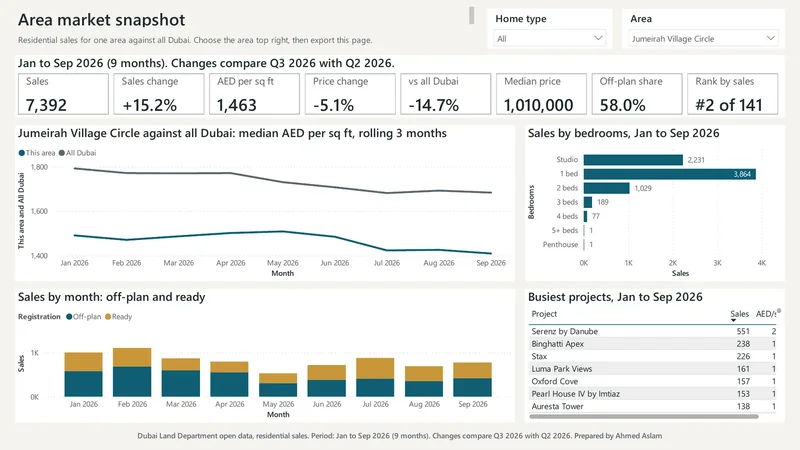800x450 pixels.
Task: Click the Sales column sort arrow
Action: pyautogui.click(x=733, y=320)
